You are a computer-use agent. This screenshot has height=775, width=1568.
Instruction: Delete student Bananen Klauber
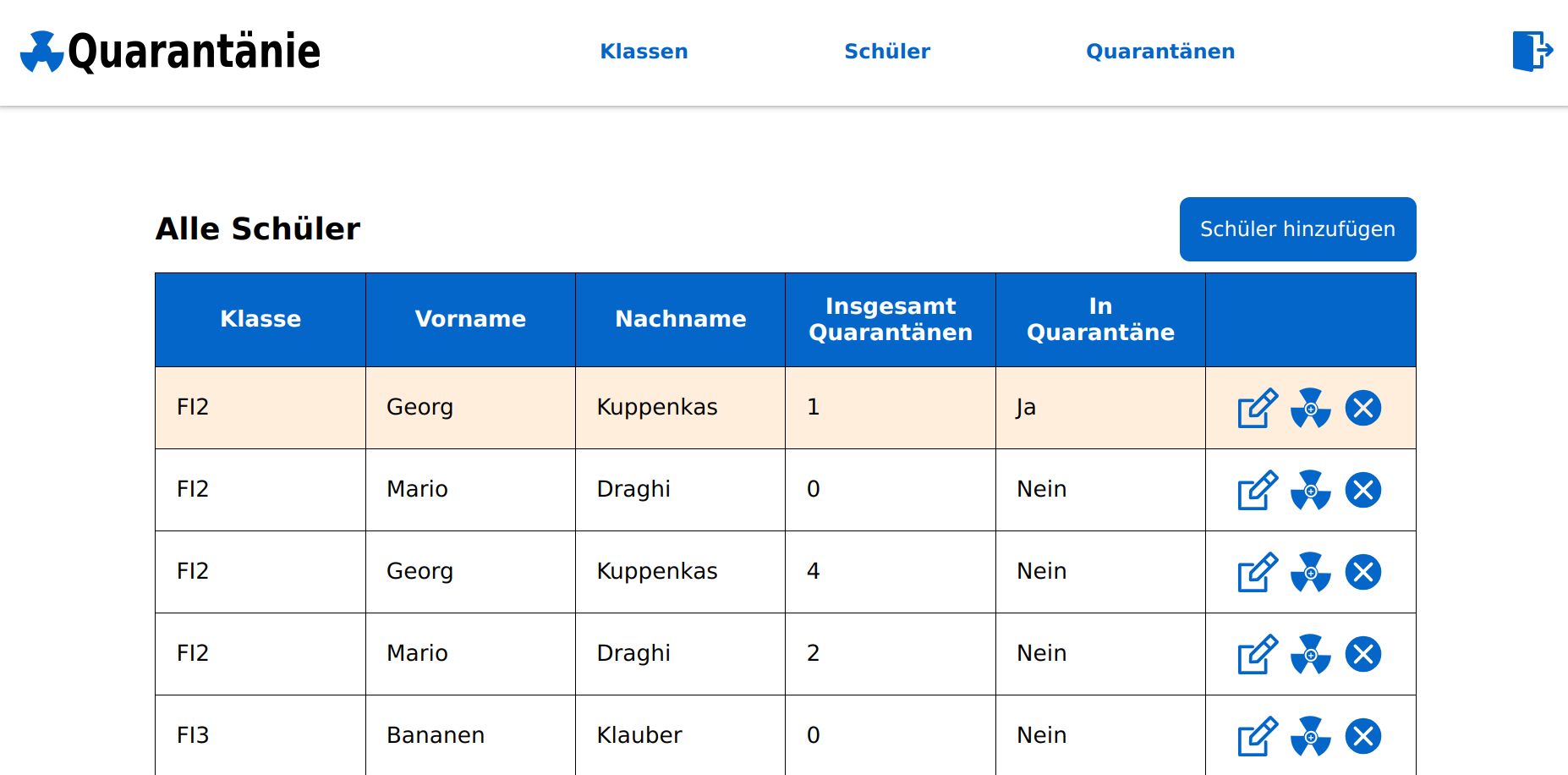tap(1362, 736)
